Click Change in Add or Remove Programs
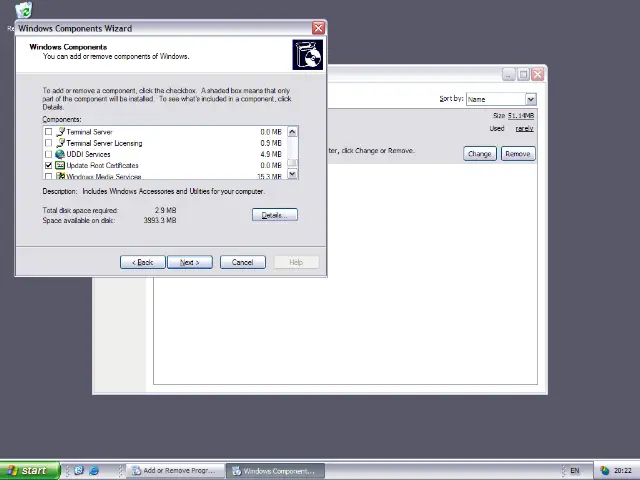 pos(480,154)
